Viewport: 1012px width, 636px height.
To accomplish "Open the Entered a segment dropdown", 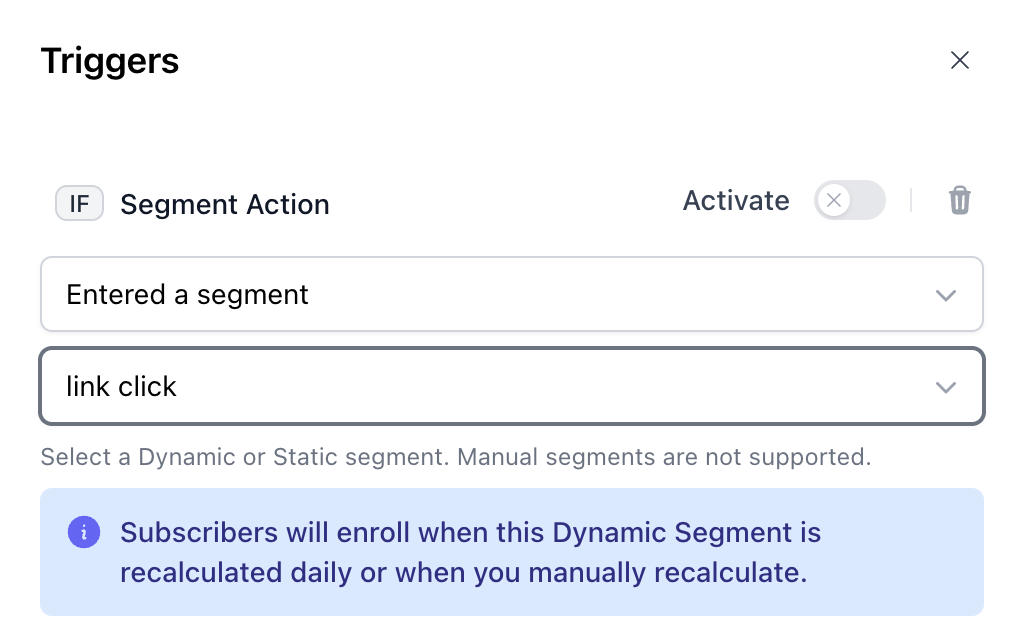I will [511, 295].
